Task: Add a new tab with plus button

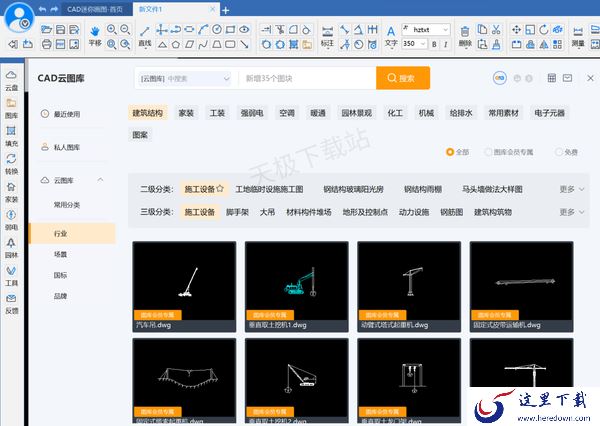Action: (x=226, y=10)
